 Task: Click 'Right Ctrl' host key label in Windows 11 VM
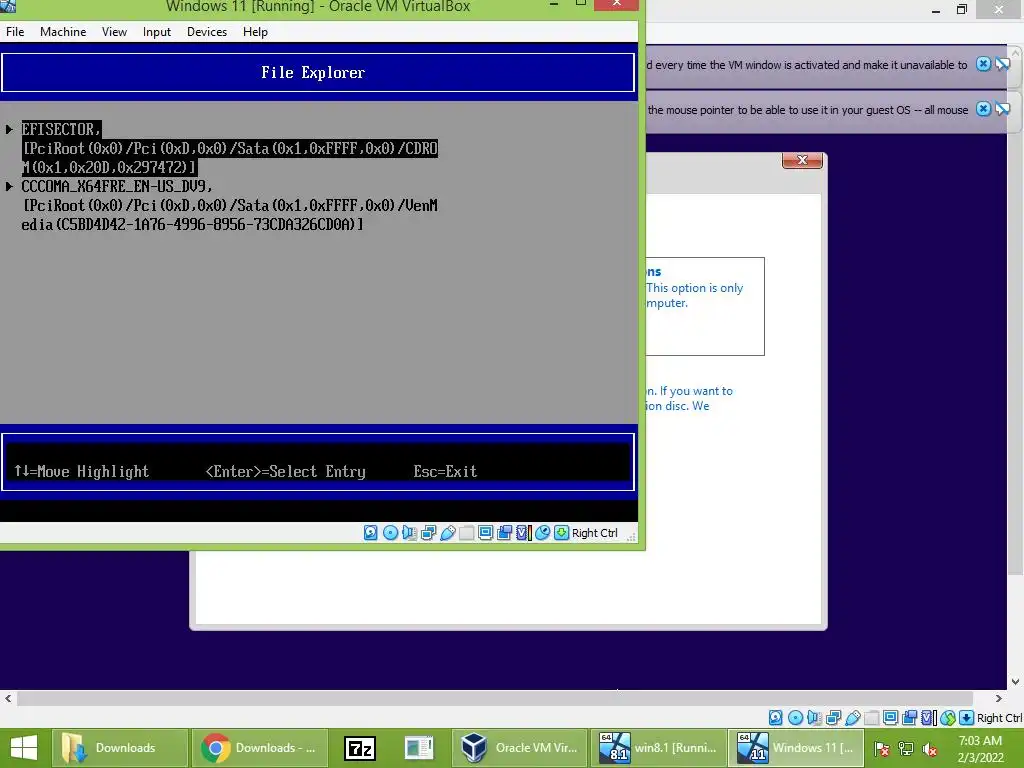(x=594, y=533)
